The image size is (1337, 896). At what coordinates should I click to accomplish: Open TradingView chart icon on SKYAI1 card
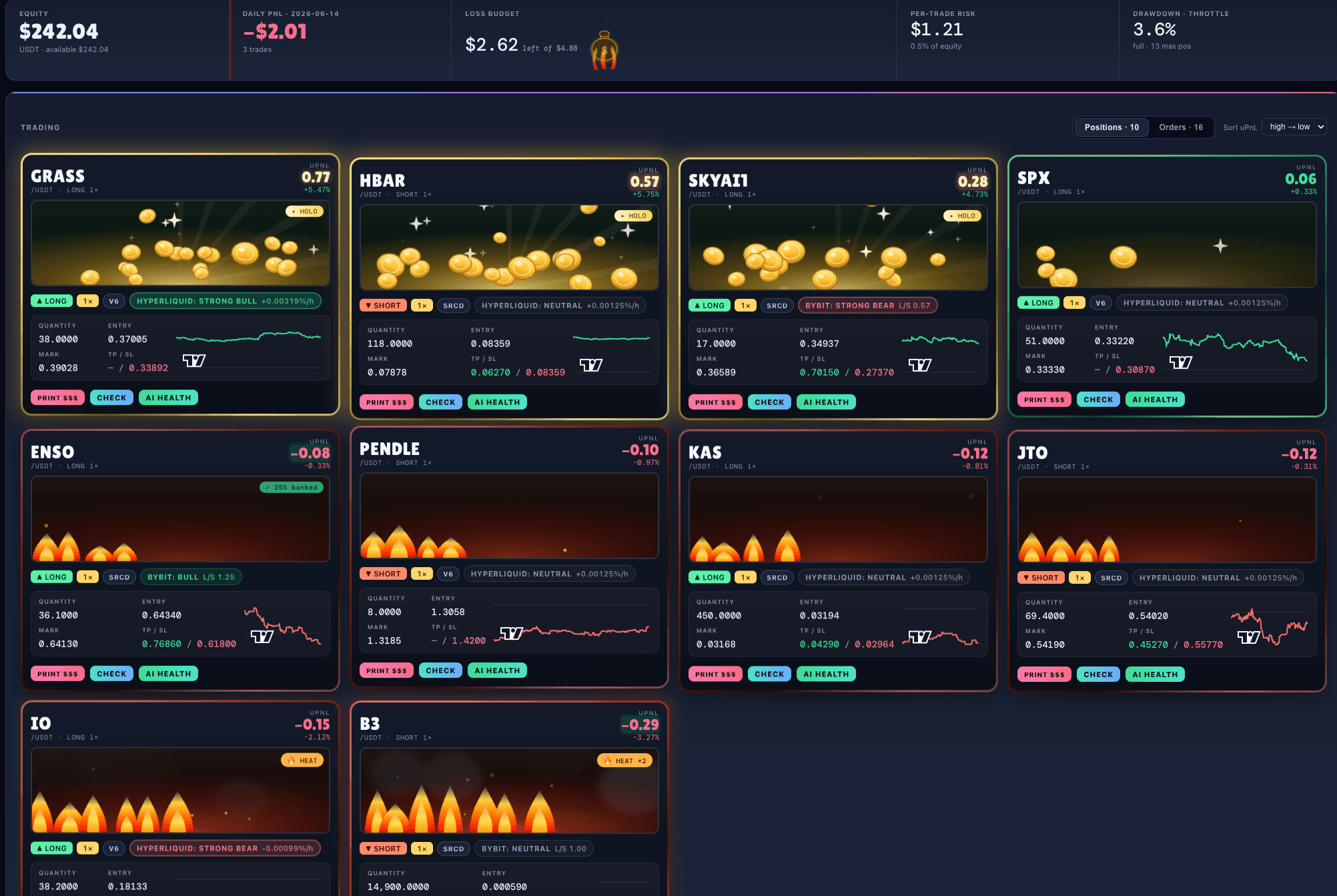[x=920, y=365]
